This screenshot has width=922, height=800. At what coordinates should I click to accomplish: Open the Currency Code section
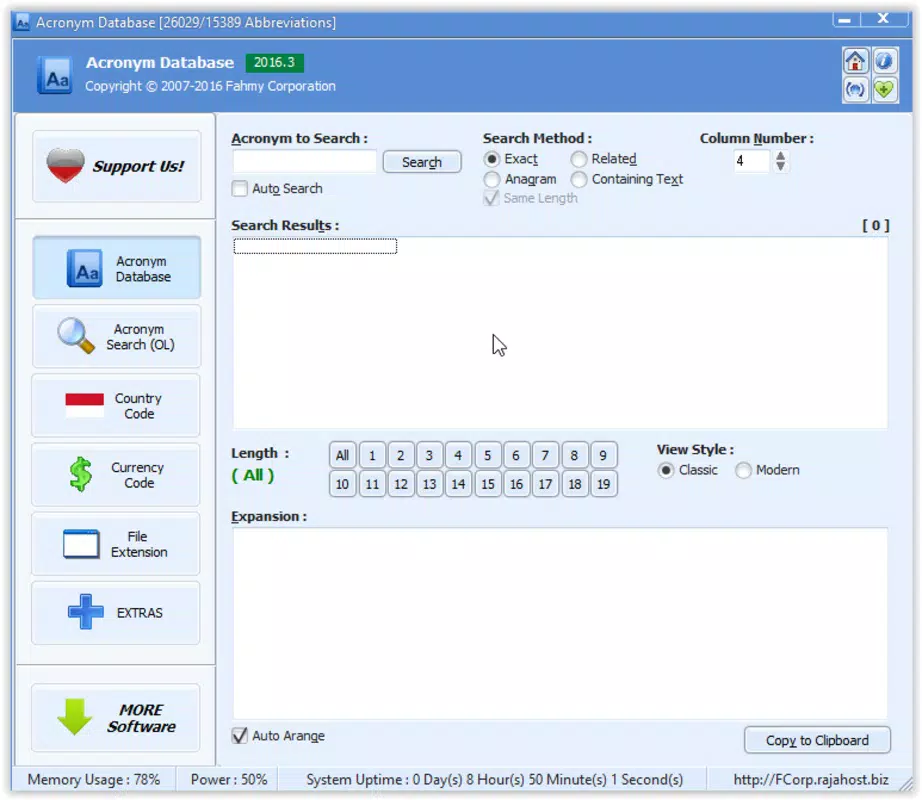(116, 475)
